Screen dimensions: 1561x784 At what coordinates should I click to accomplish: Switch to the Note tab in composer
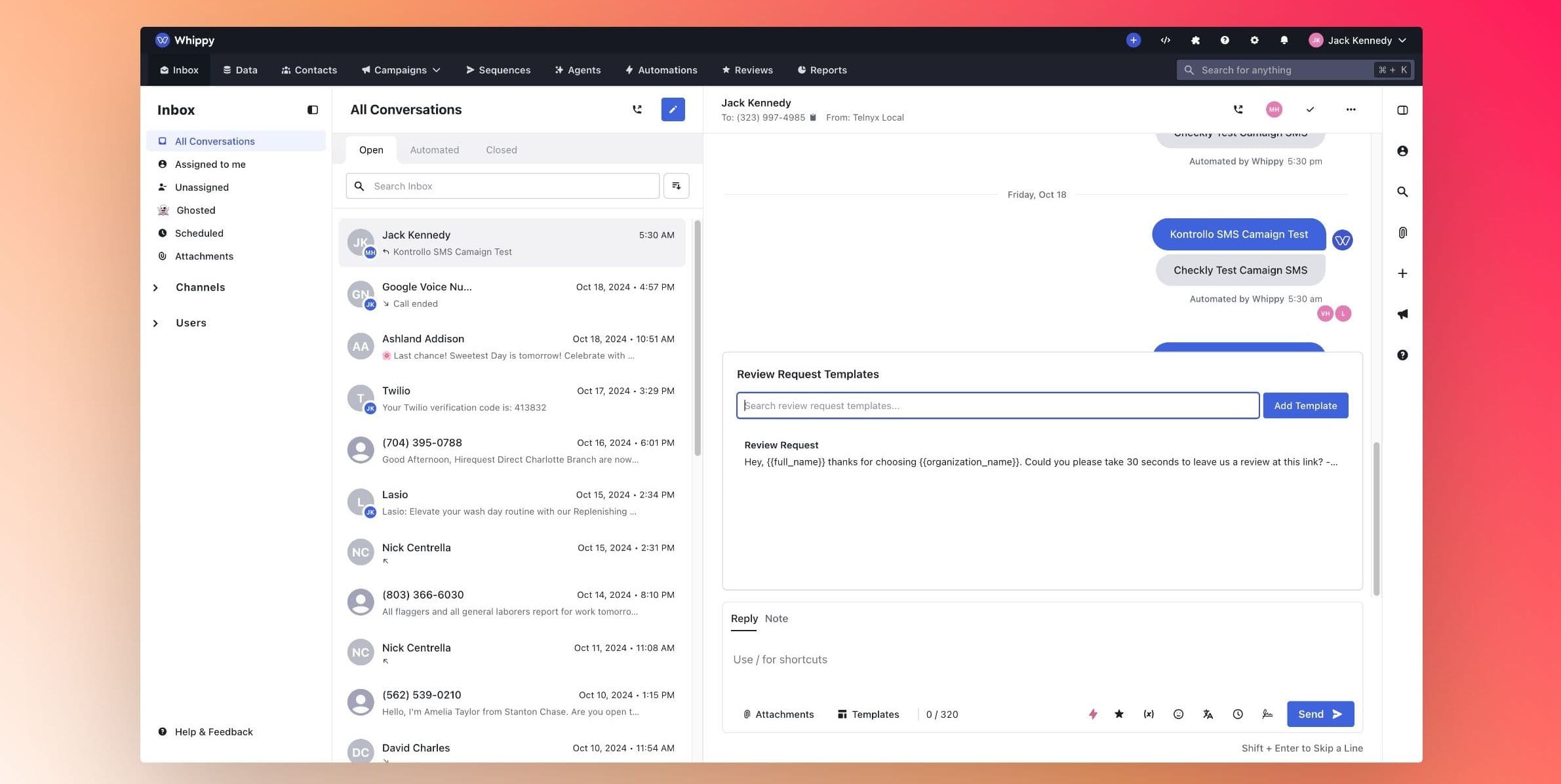(776, 618)
